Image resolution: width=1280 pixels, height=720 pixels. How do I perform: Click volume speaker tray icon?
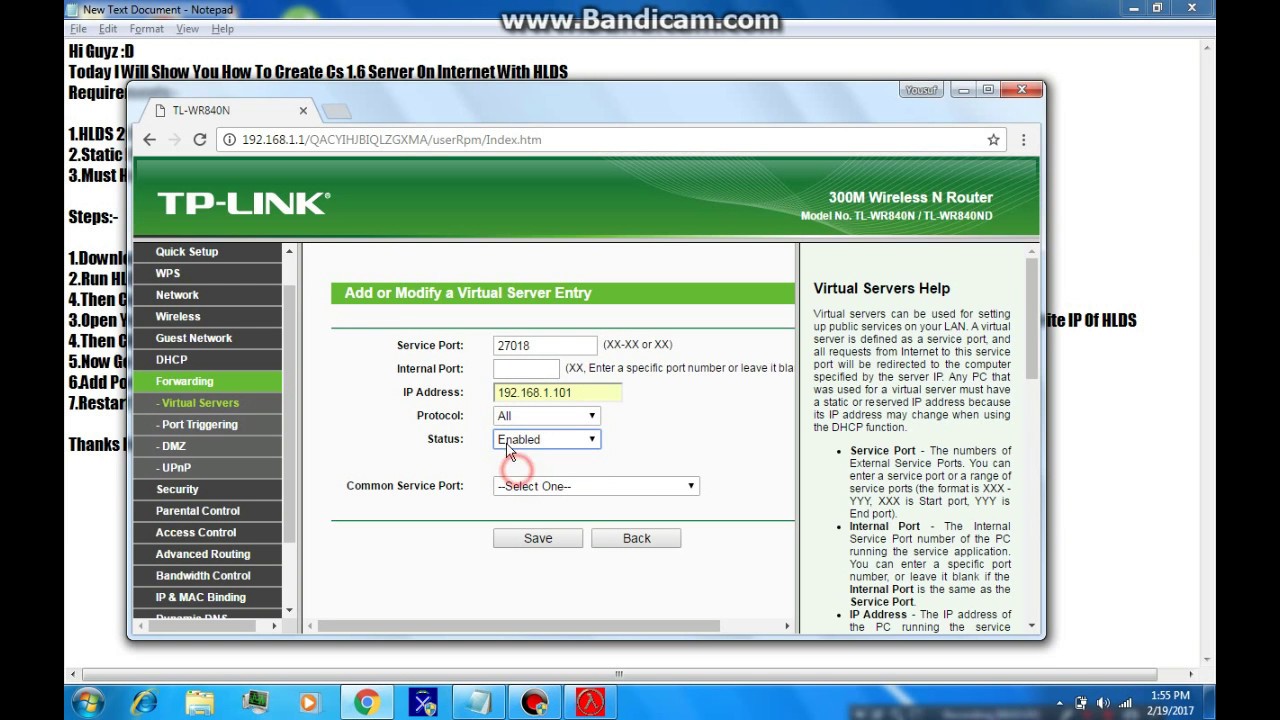[1102, 702]
